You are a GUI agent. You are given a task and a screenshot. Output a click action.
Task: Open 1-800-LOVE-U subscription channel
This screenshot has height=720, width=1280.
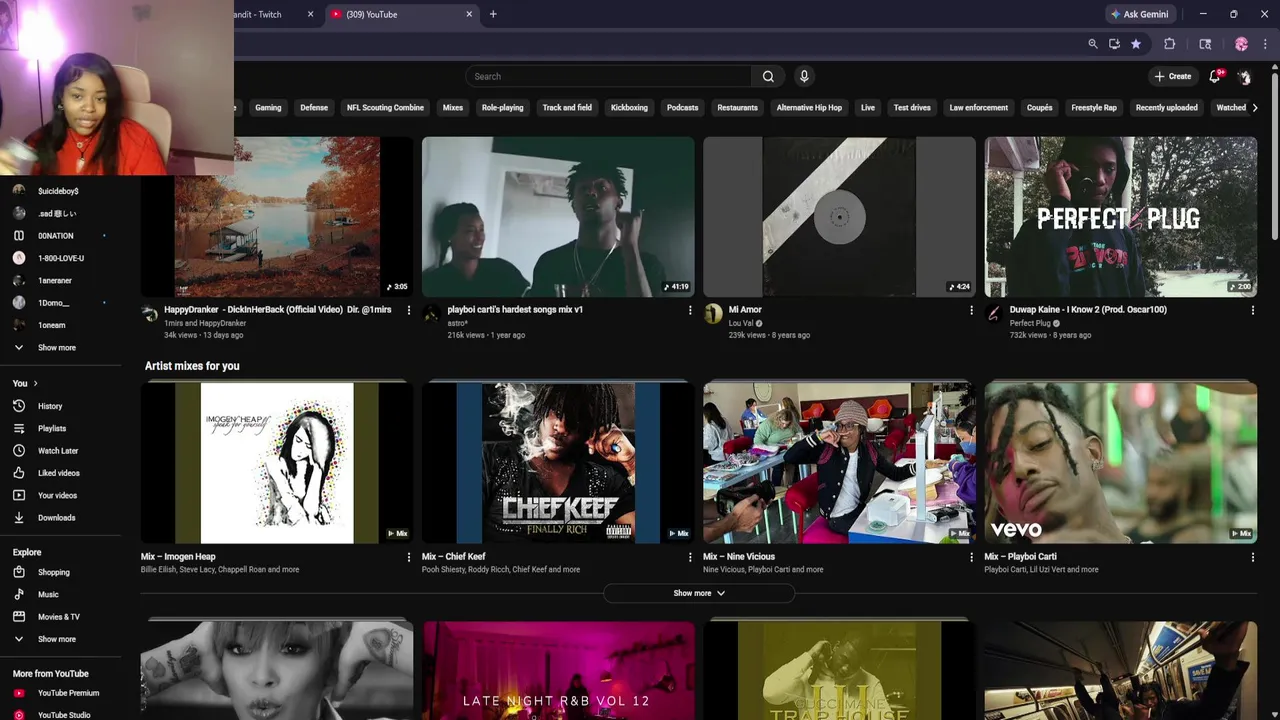(60, 258)
